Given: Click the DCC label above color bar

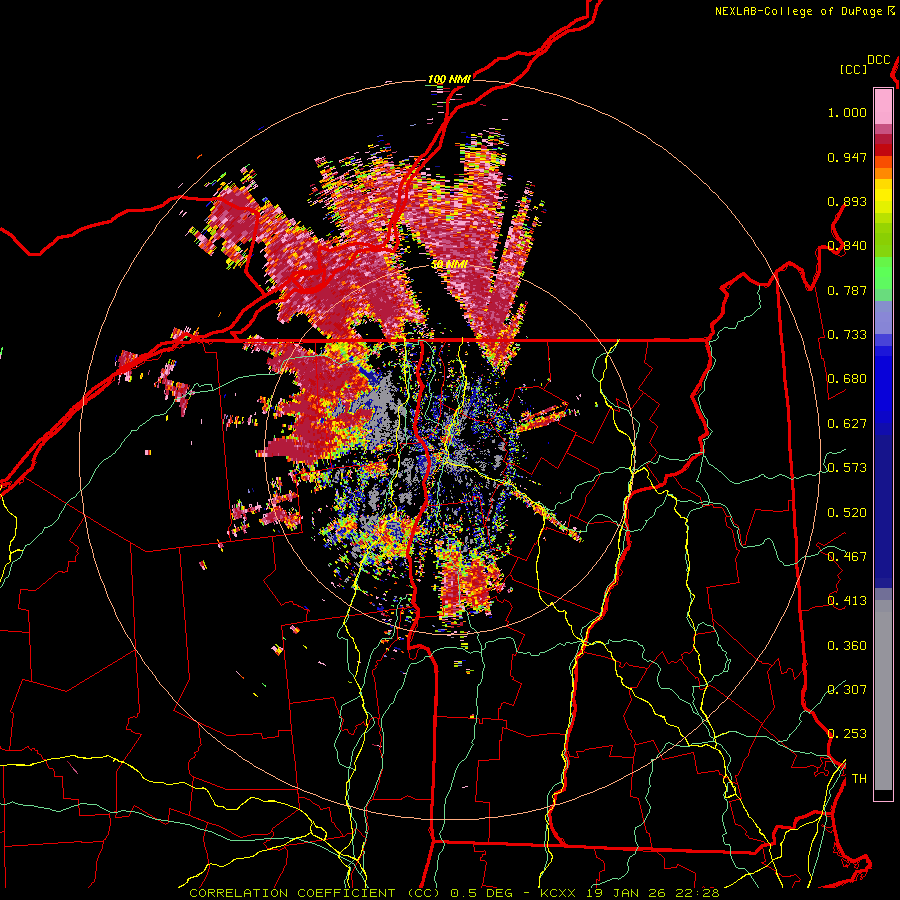Looking at the screenshot, I should click(x=879, y=60).
